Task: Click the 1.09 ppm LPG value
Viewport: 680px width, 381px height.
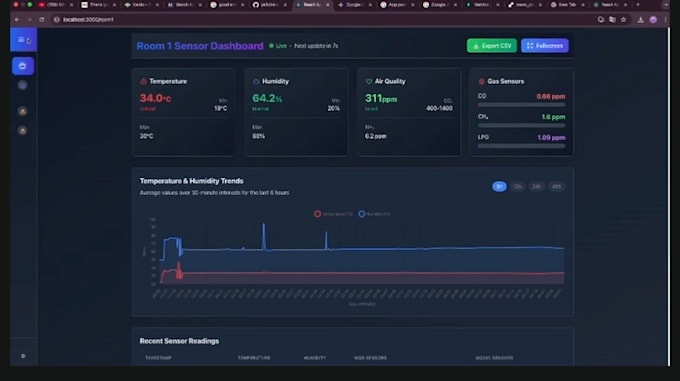Action: [551, 138]
